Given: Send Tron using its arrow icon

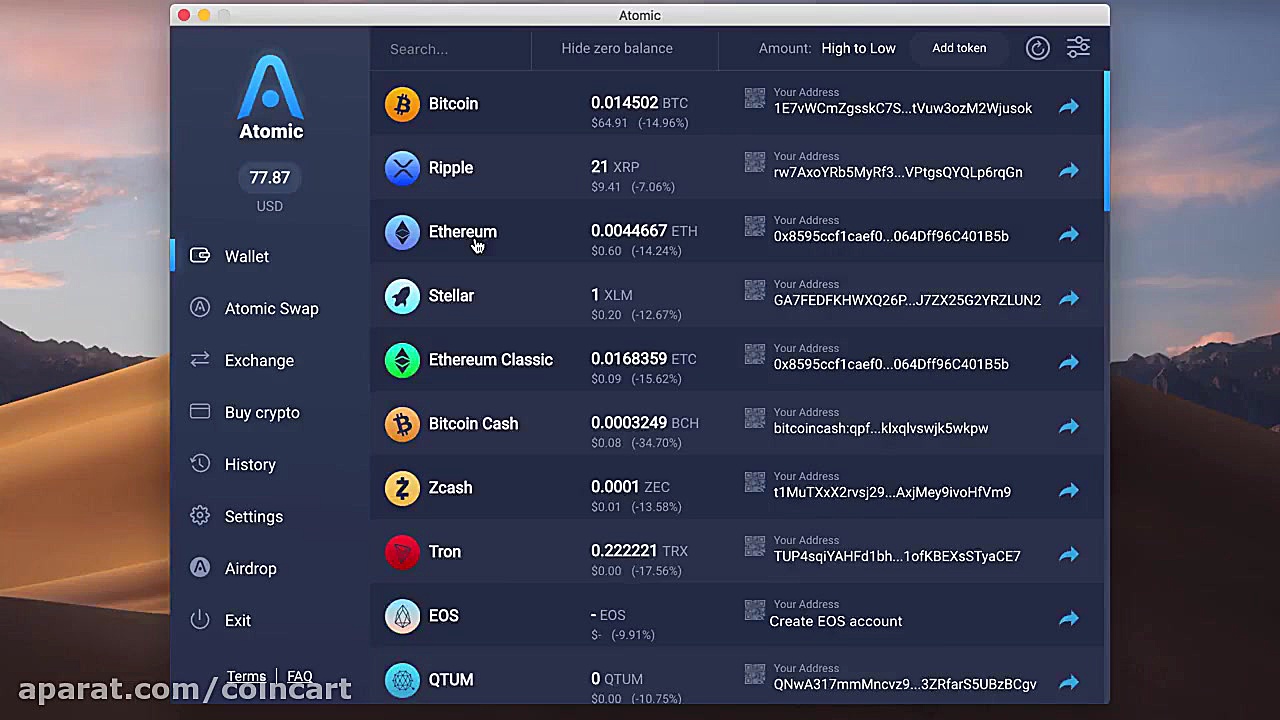Looking at the screenshot, I should pos(1069,554).
